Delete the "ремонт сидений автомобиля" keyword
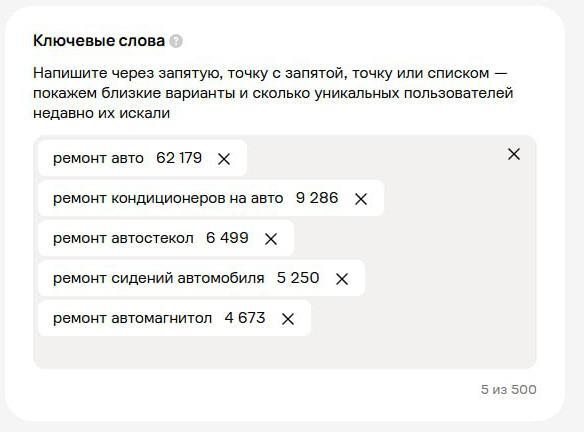This screenshot has height=432, width=584. click(x=342, y=279)
